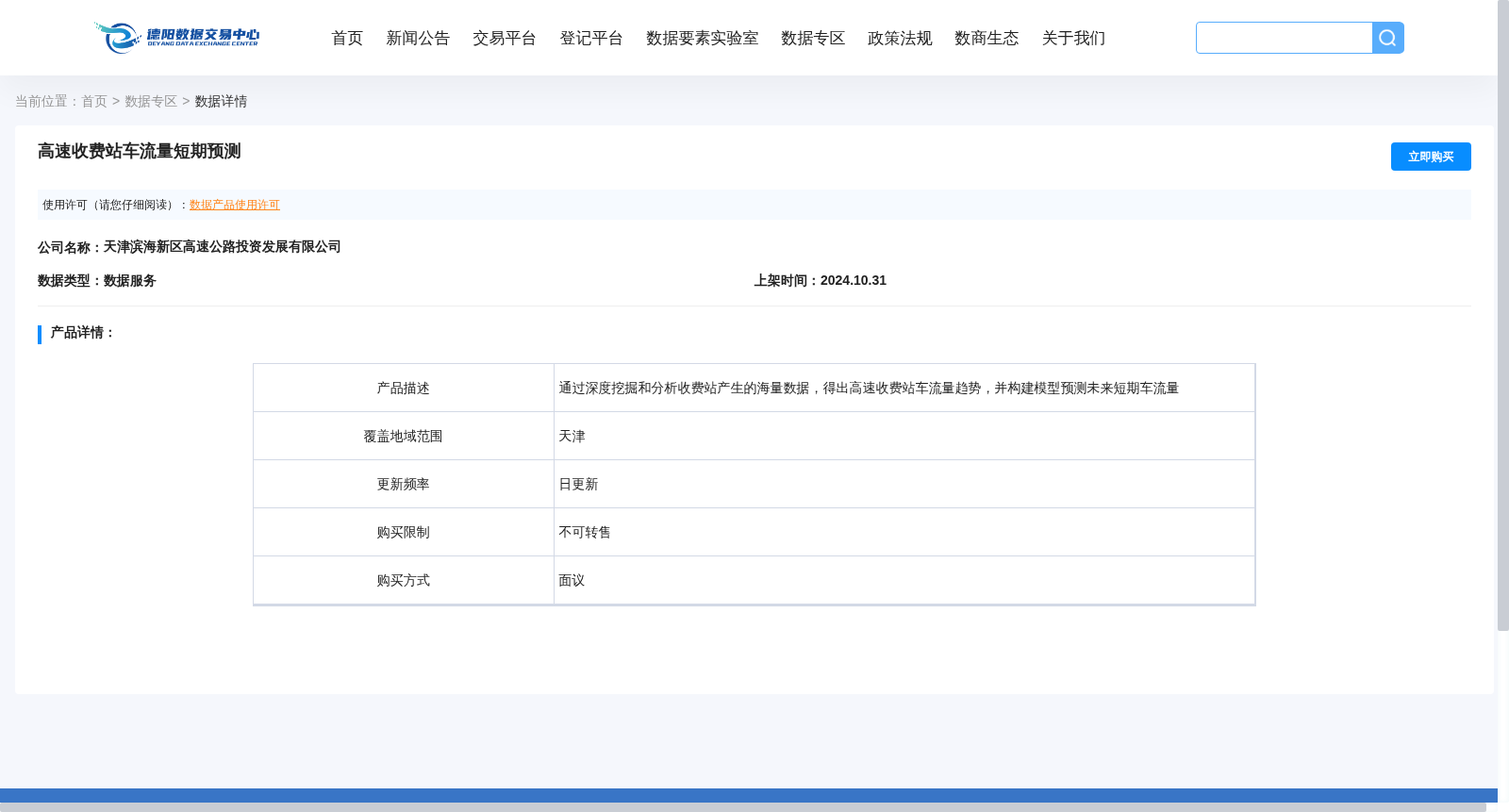Click the 数据类型：数据服务 text
Image resolution: width=1509 pixels, height=812 pixels.
coord(97,280)
